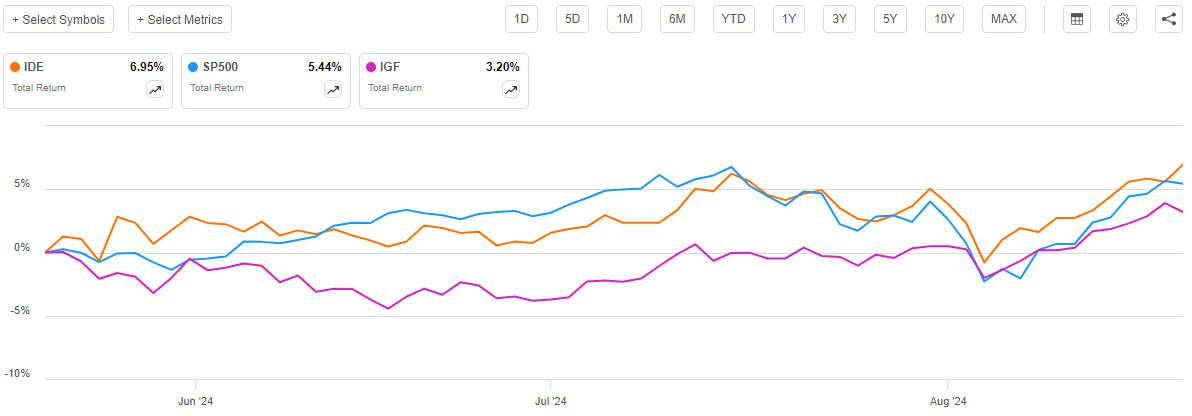Click the IGF total return chart icon
1192x416 pixels.
(x=510, y=89)
